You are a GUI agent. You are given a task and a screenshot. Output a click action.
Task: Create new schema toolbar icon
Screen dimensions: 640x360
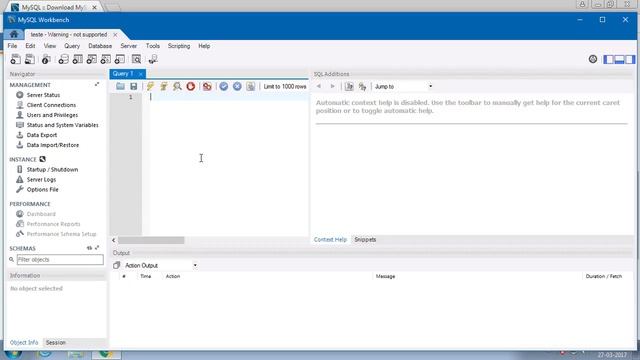coord(63,59)
